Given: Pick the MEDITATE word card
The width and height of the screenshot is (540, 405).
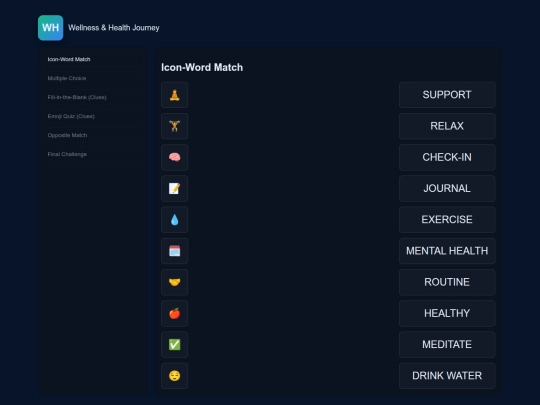Looking at the screenshot, I should 447,344.
